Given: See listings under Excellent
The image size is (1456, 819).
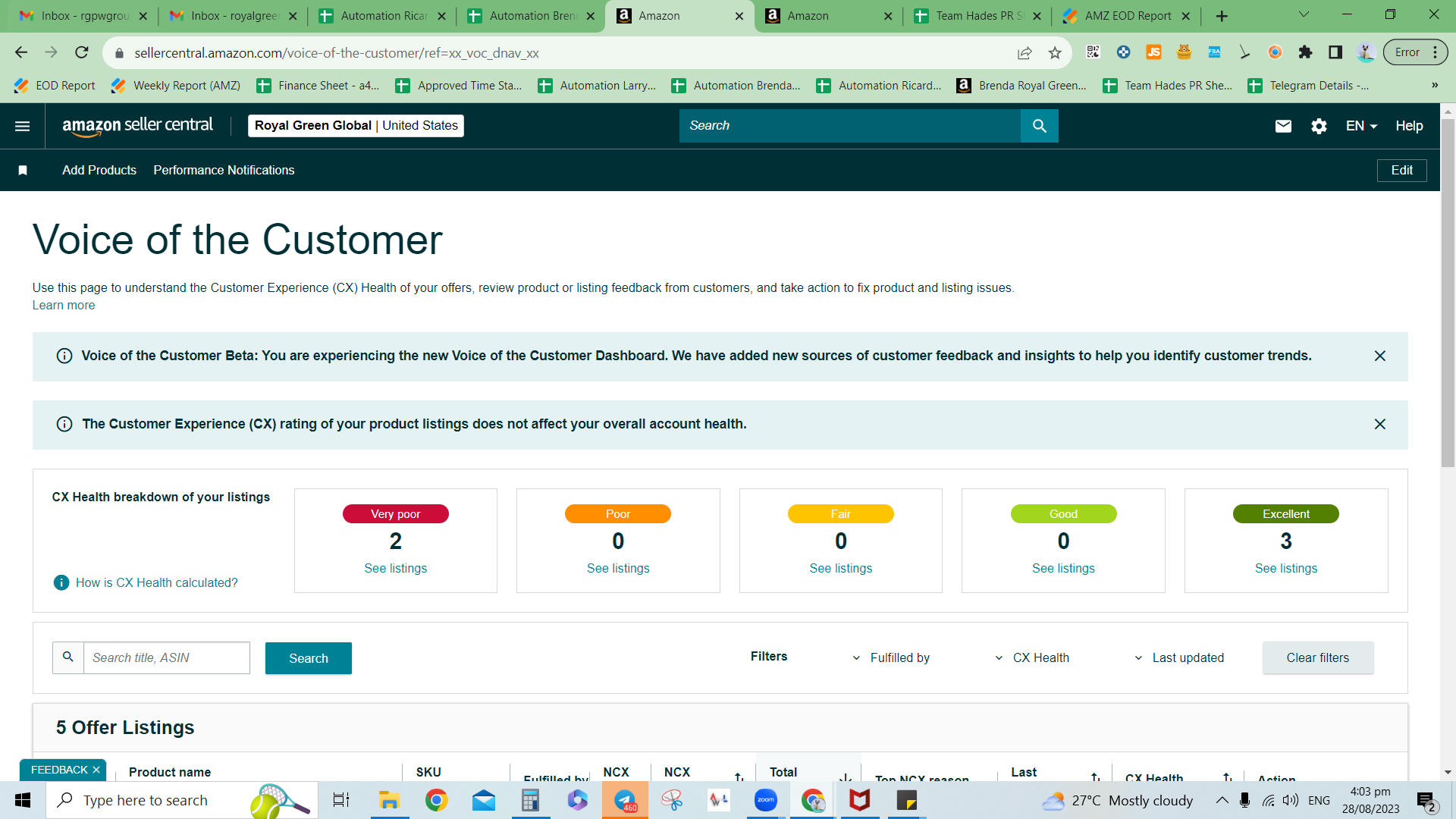Looking at the screenshot, I should click(x=1285, y=569).
